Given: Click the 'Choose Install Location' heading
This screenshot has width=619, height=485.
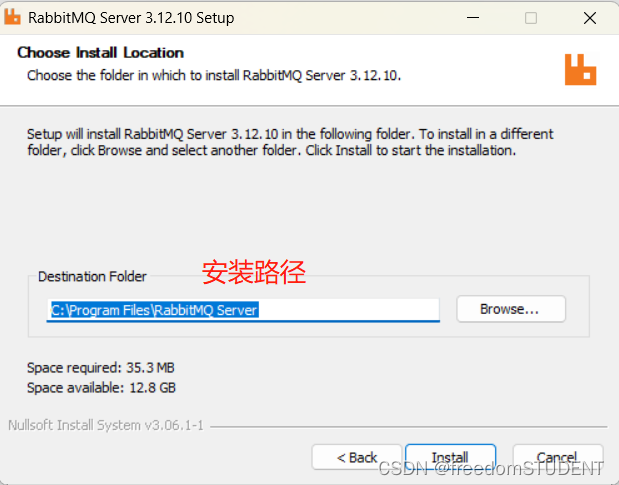Looking at the screenshot, I should (x=100, y=52).
